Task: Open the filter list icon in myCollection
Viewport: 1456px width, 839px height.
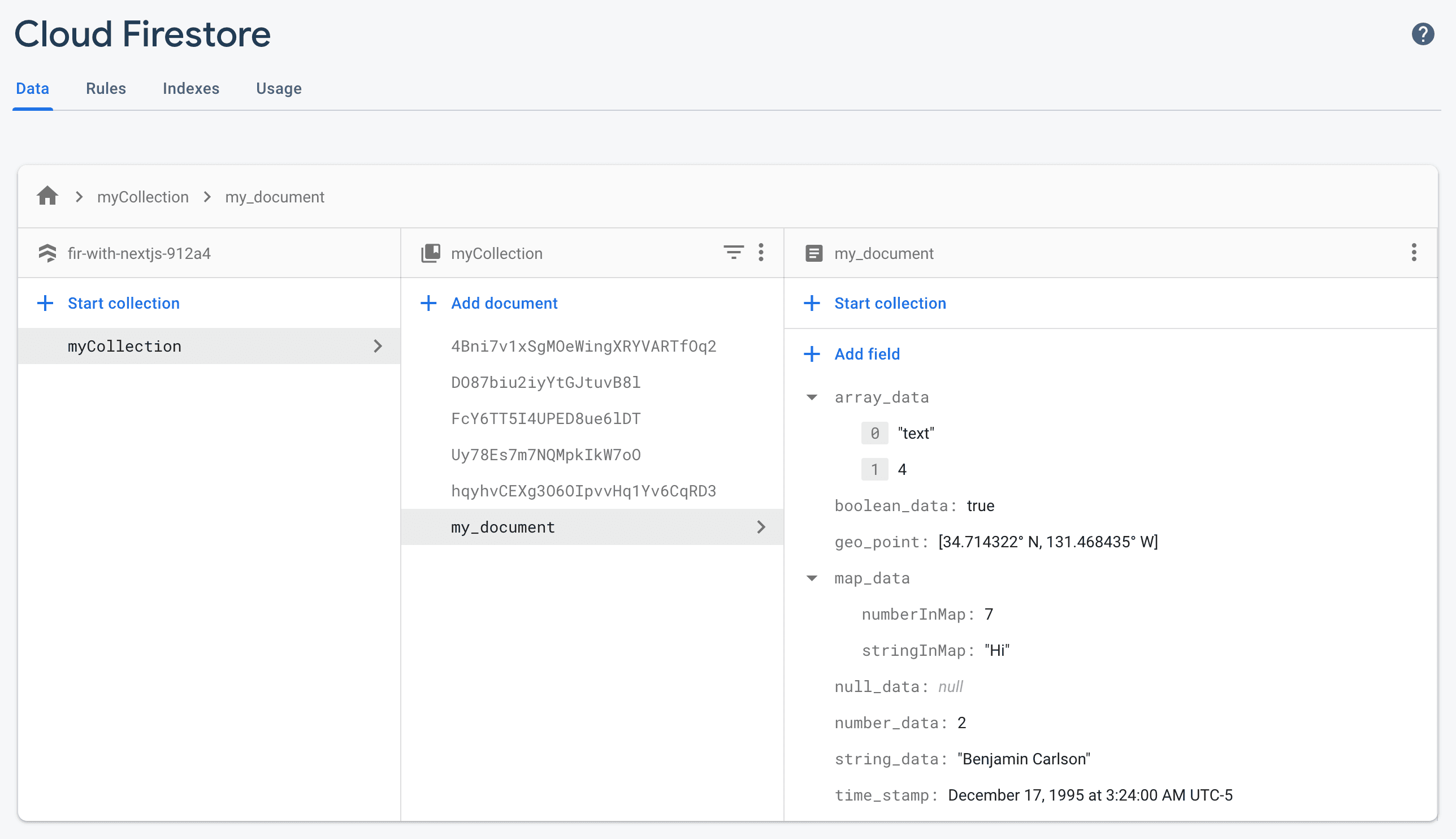Action: point(733,252)
